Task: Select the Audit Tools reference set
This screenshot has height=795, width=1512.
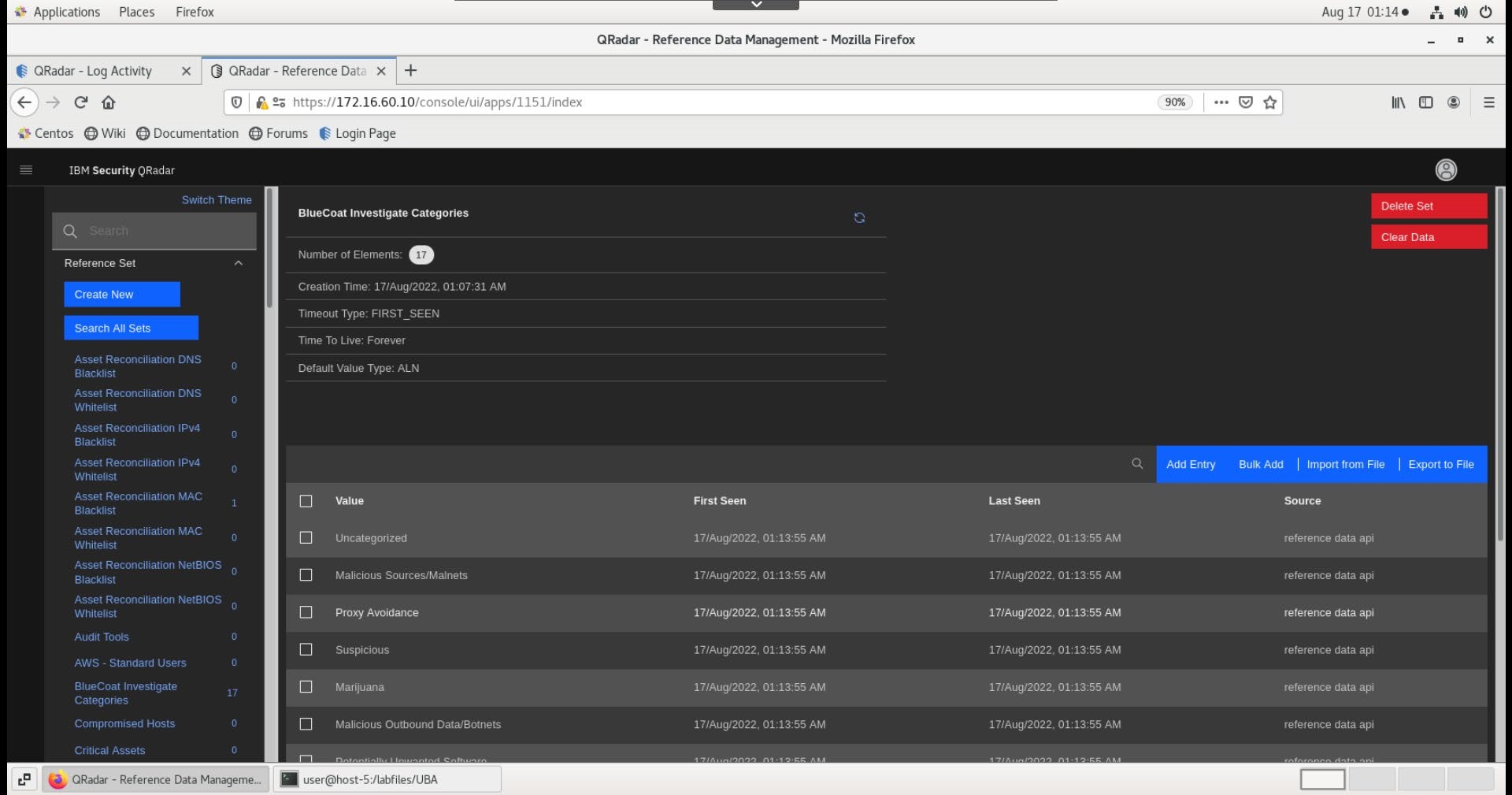Action: click(102, 637)
